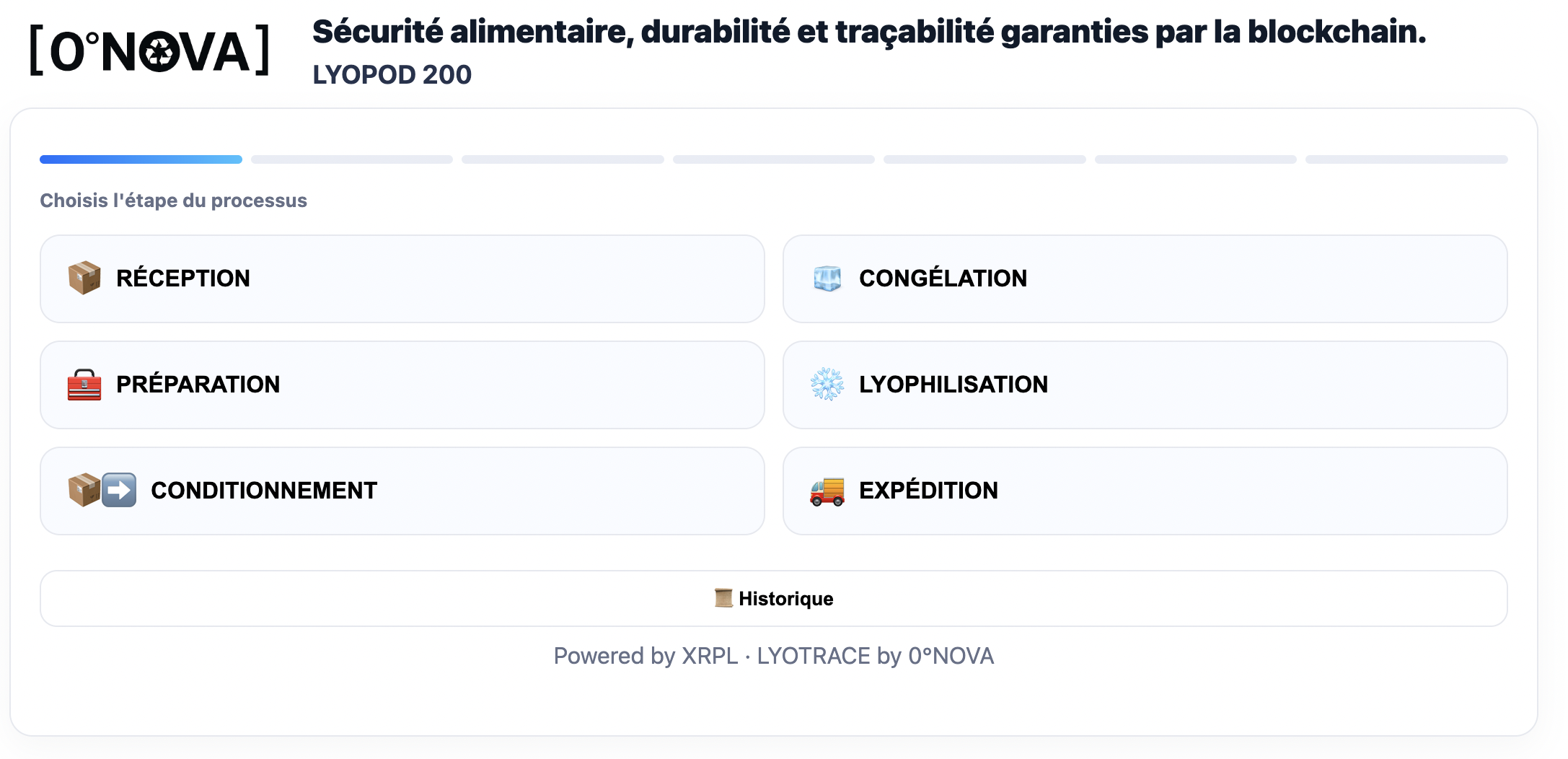Click the toolbox icon next to PRÉPARATION
Screen dimensions: 1568x759
(84, 385)
